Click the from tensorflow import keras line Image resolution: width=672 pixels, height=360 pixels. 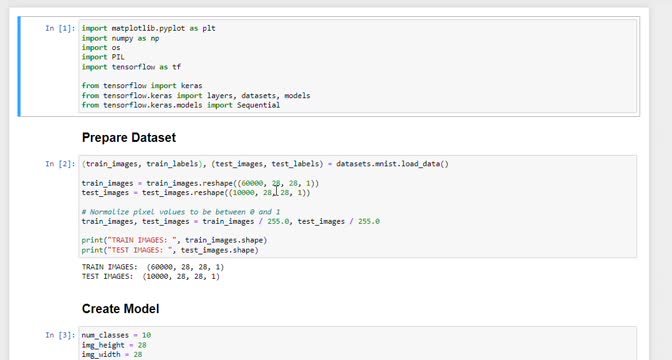tap(142, 86)
